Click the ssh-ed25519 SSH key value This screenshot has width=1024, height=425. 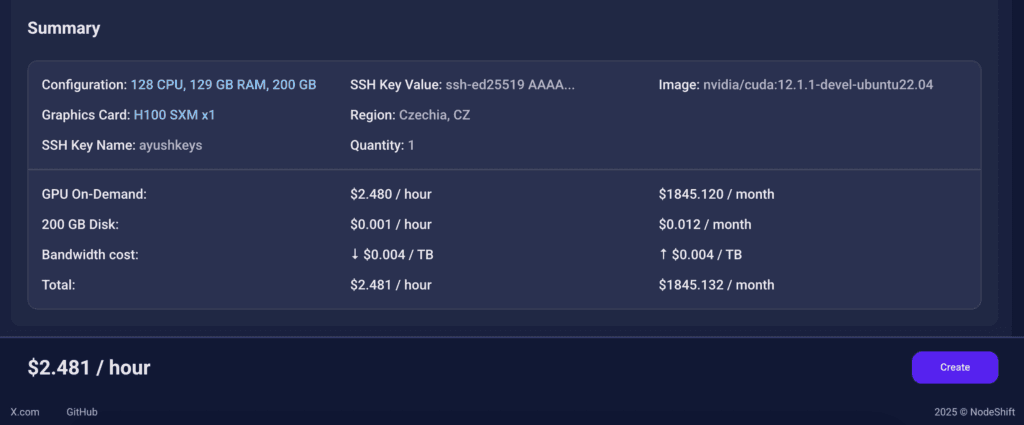click(510, 85)
